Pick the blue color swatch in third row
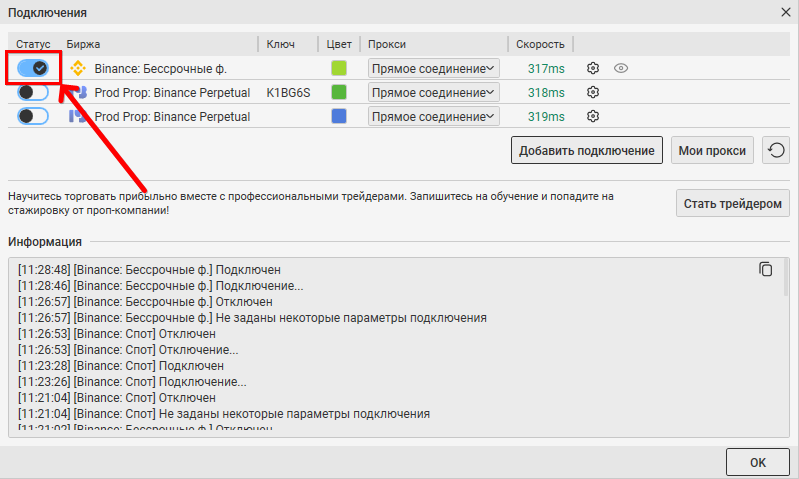 point(339,116)
